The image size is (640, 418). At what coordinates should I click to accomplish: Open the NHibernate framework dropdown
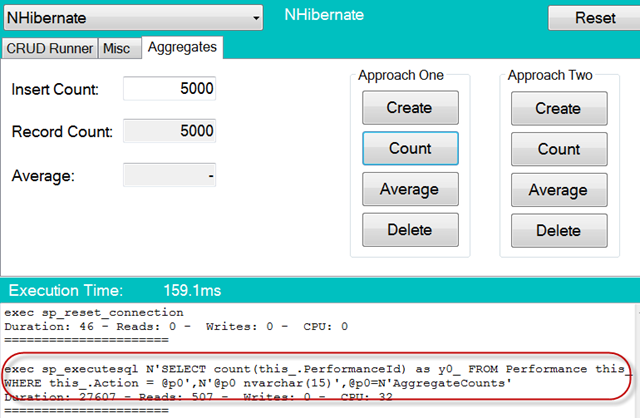133,18
